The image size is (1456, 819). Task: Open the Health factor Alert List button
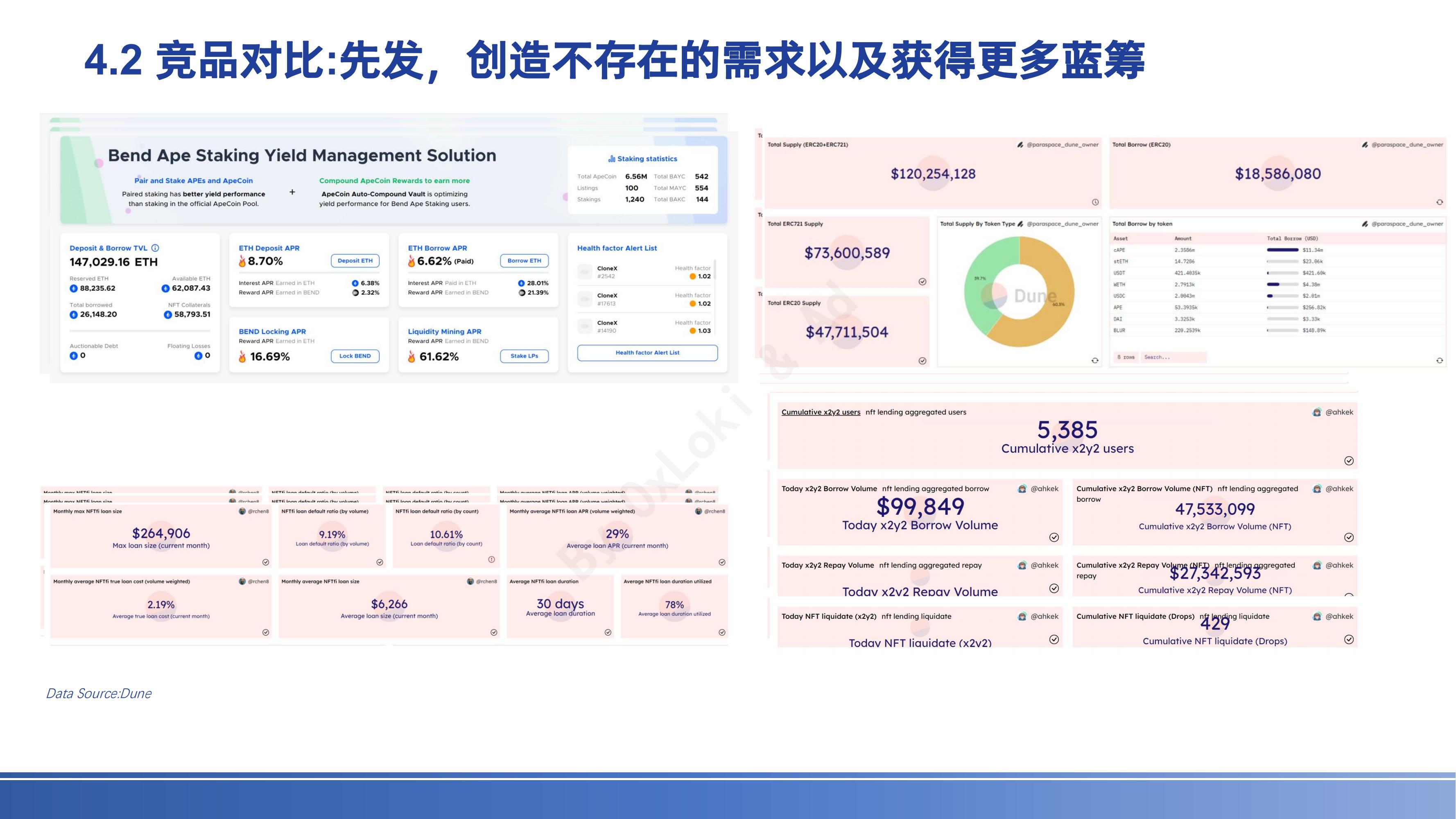coord(648,353)
